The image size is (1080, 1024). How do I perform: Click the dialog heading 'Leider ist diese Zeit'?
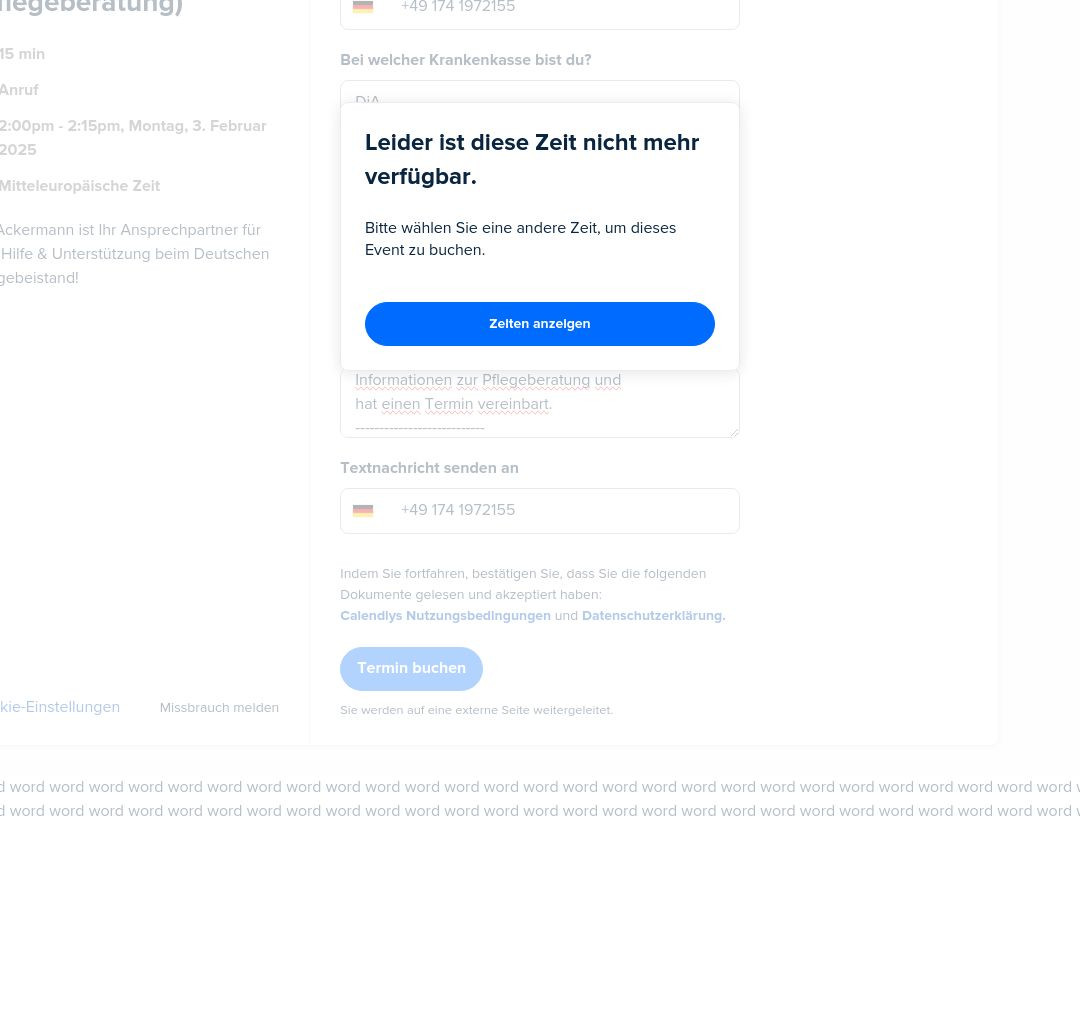532,159
